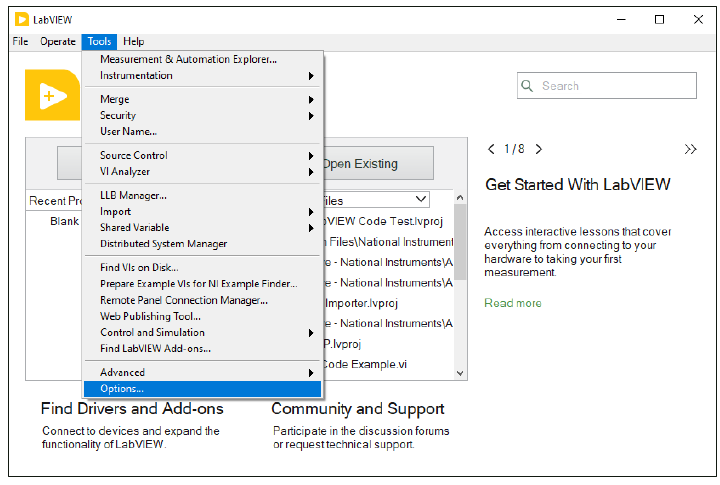Expand the Instrumentation submenu
Image resolution: width=720 pixels, height=485 pixels.
[x=202, y=76]
